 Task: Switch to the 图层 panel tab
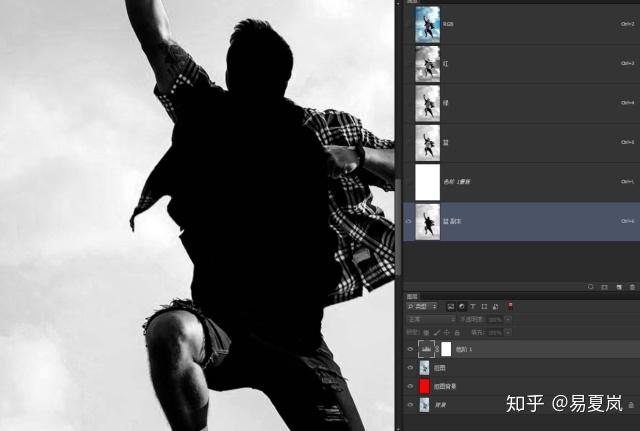click(412, 296)
